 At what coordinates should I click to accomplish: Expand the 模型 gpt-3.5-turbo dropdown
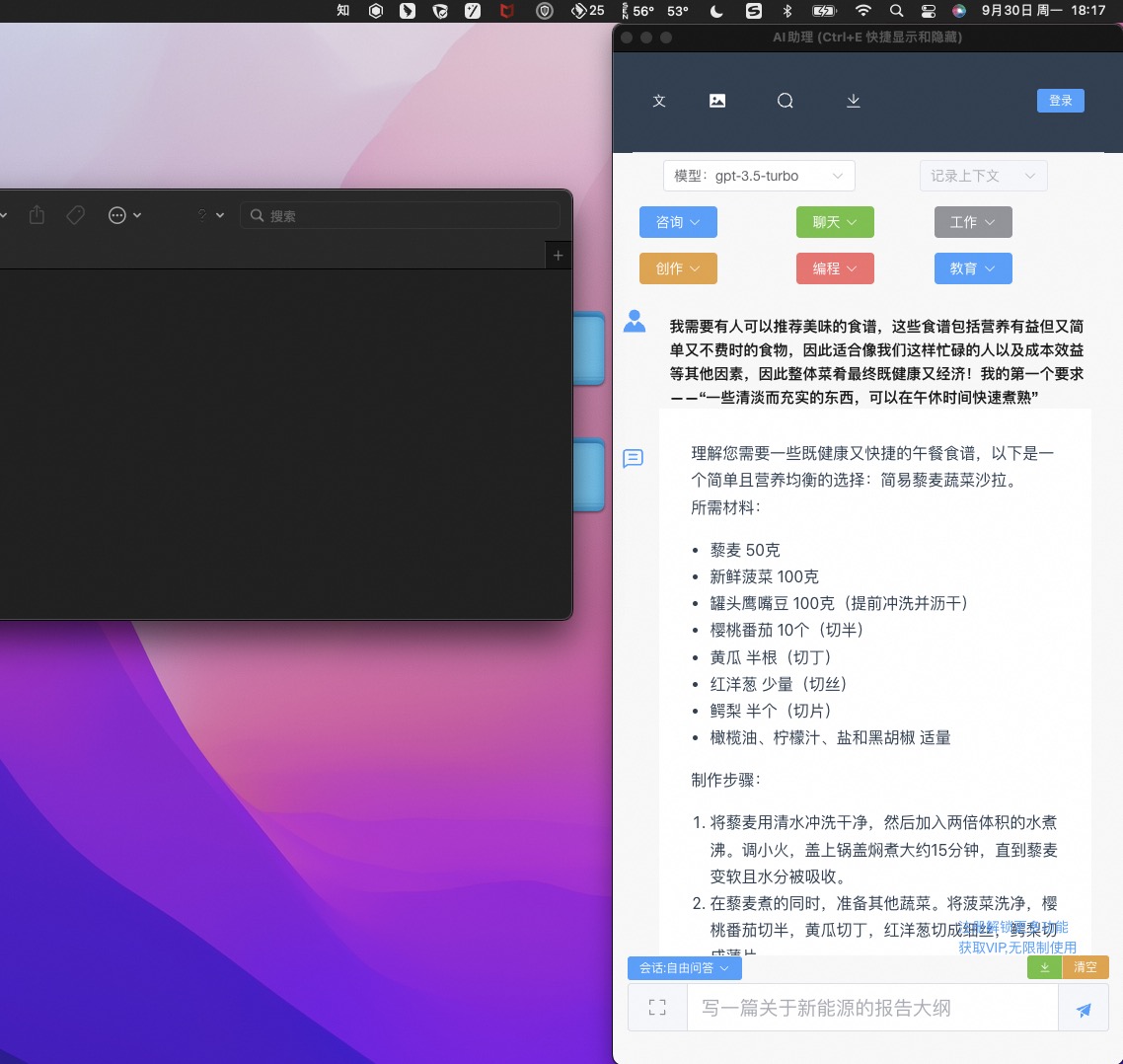pyautogui.click(x=758, y=176)
